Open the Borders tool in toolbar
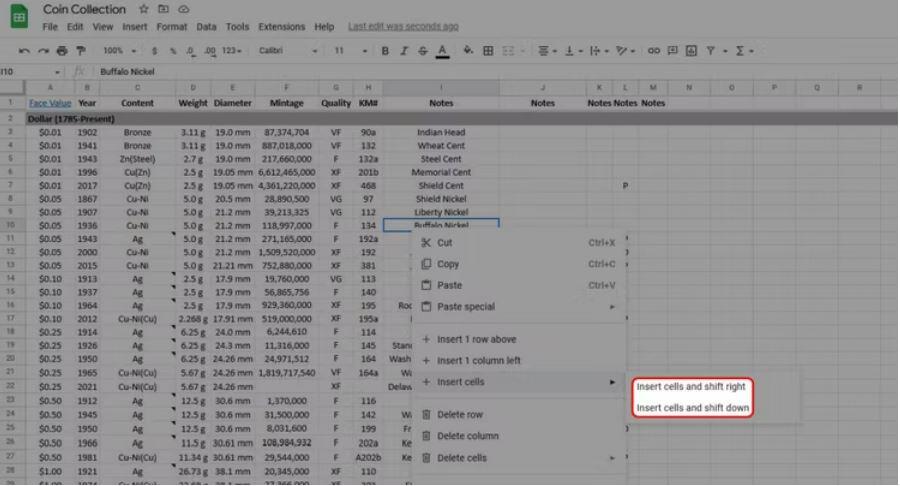This screenshot has height=486, width=900. click(488, 50)
